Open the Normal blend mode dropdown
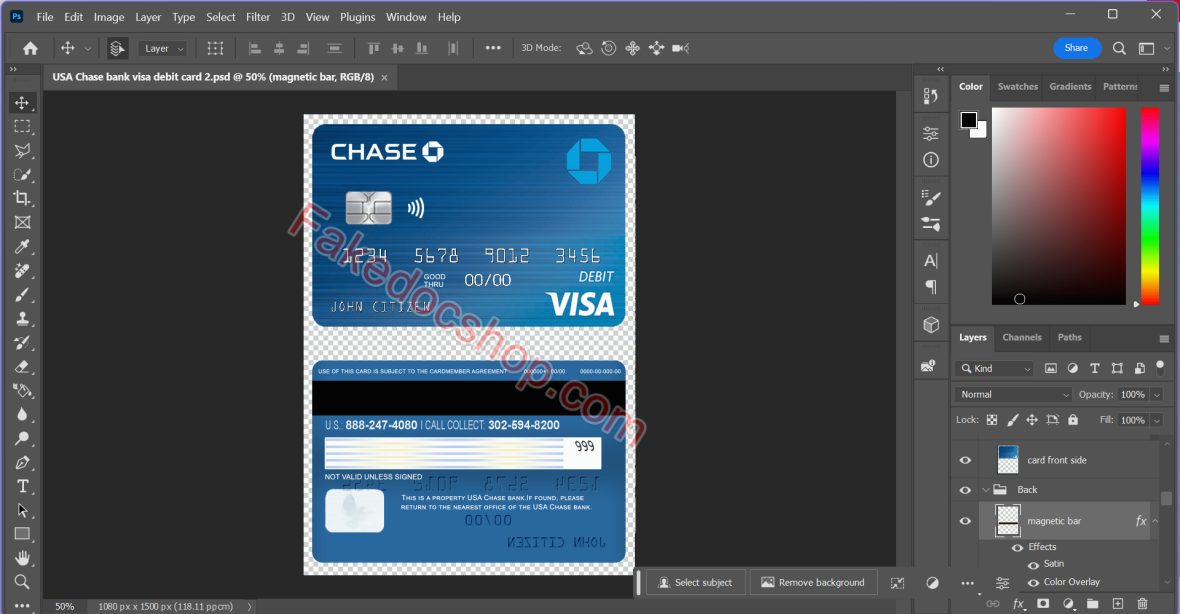 [x=1013, y=395]
